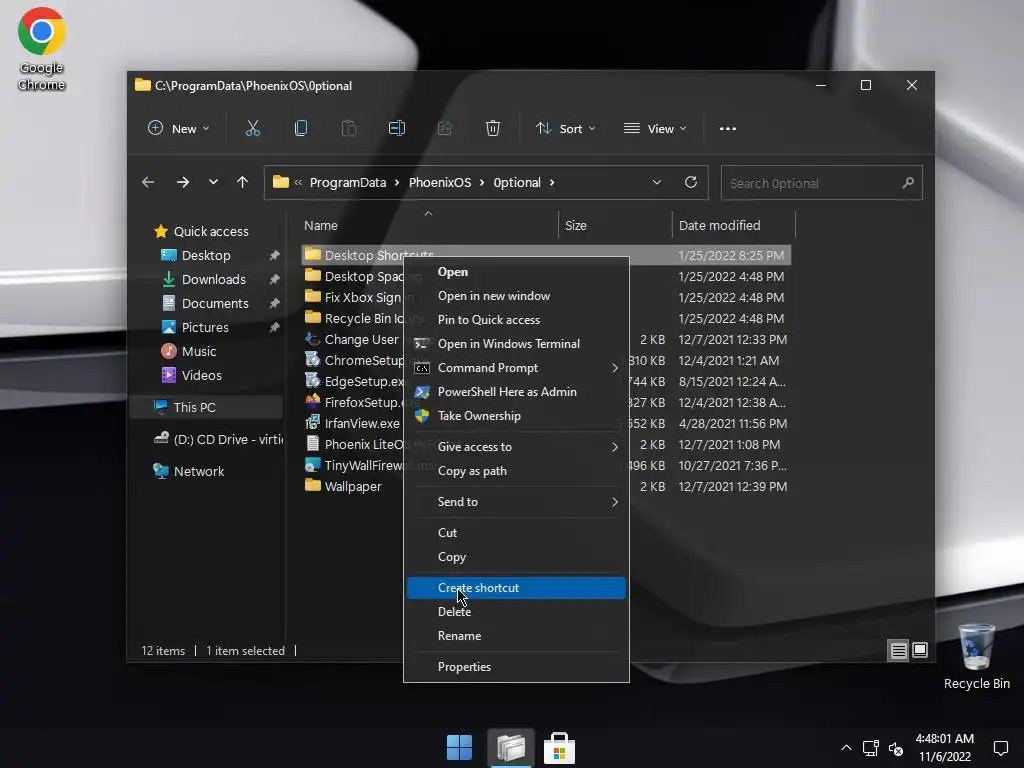Open the Windows Start button

[459, 748]
